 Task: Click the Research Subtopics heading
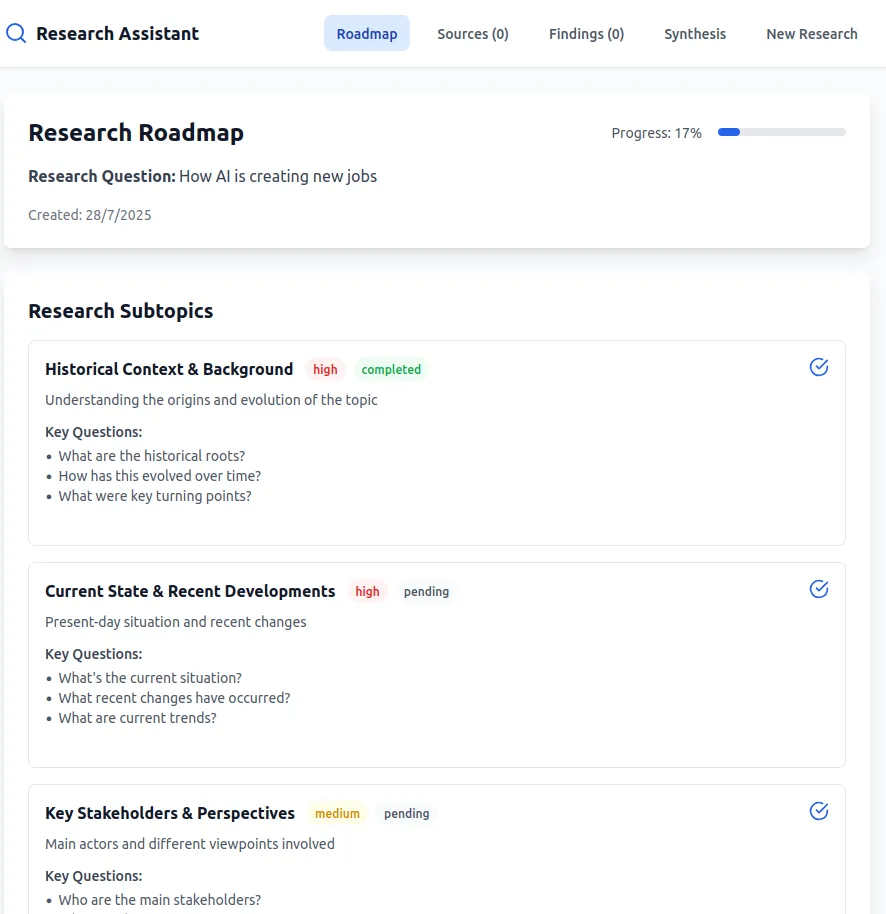click(121, 311)
